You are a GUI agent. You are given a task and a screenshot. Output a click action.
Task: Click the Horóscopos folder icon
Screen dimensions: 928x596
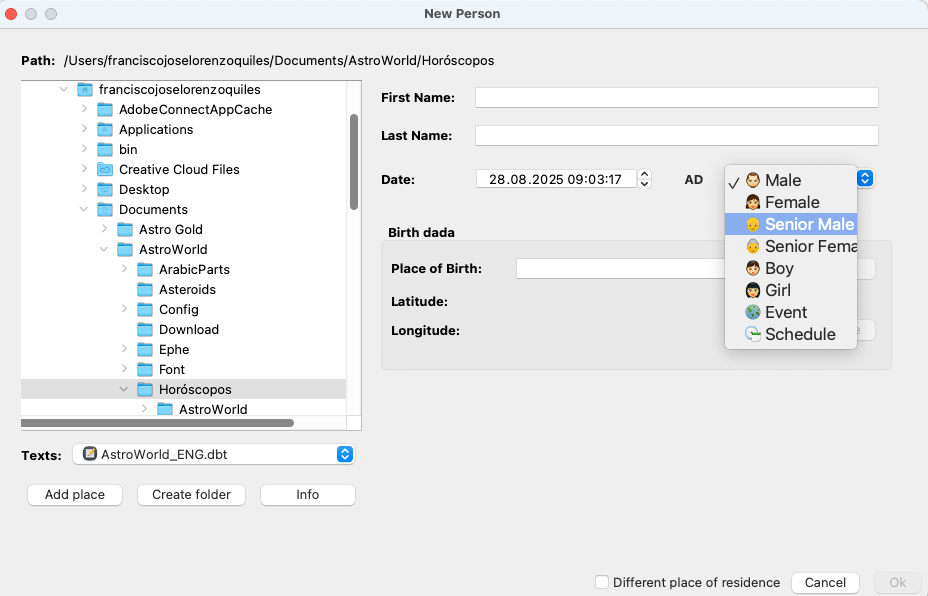pos(145,389)
